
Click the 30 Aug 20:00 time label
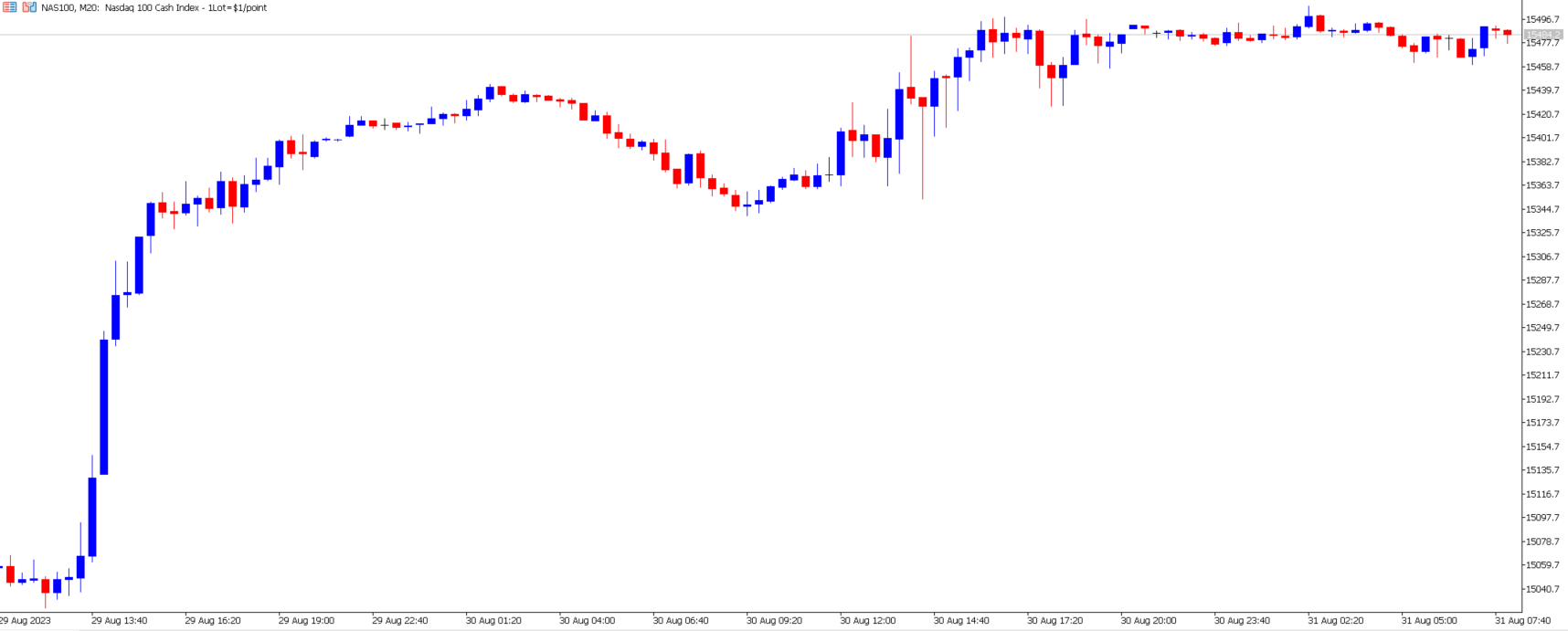coord(1149,621)
